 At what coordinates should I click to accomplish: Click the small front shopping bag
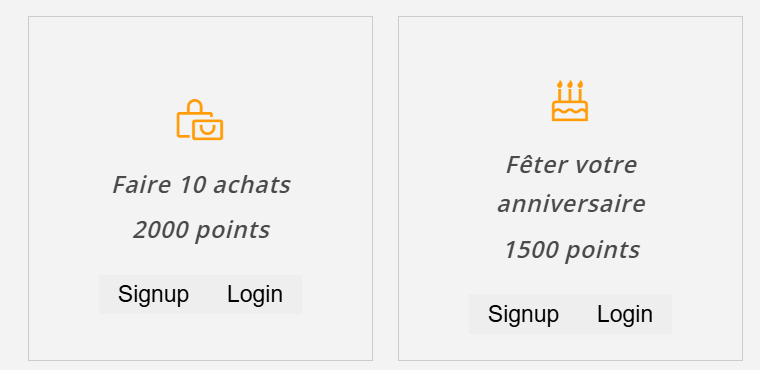coord(207,129)
